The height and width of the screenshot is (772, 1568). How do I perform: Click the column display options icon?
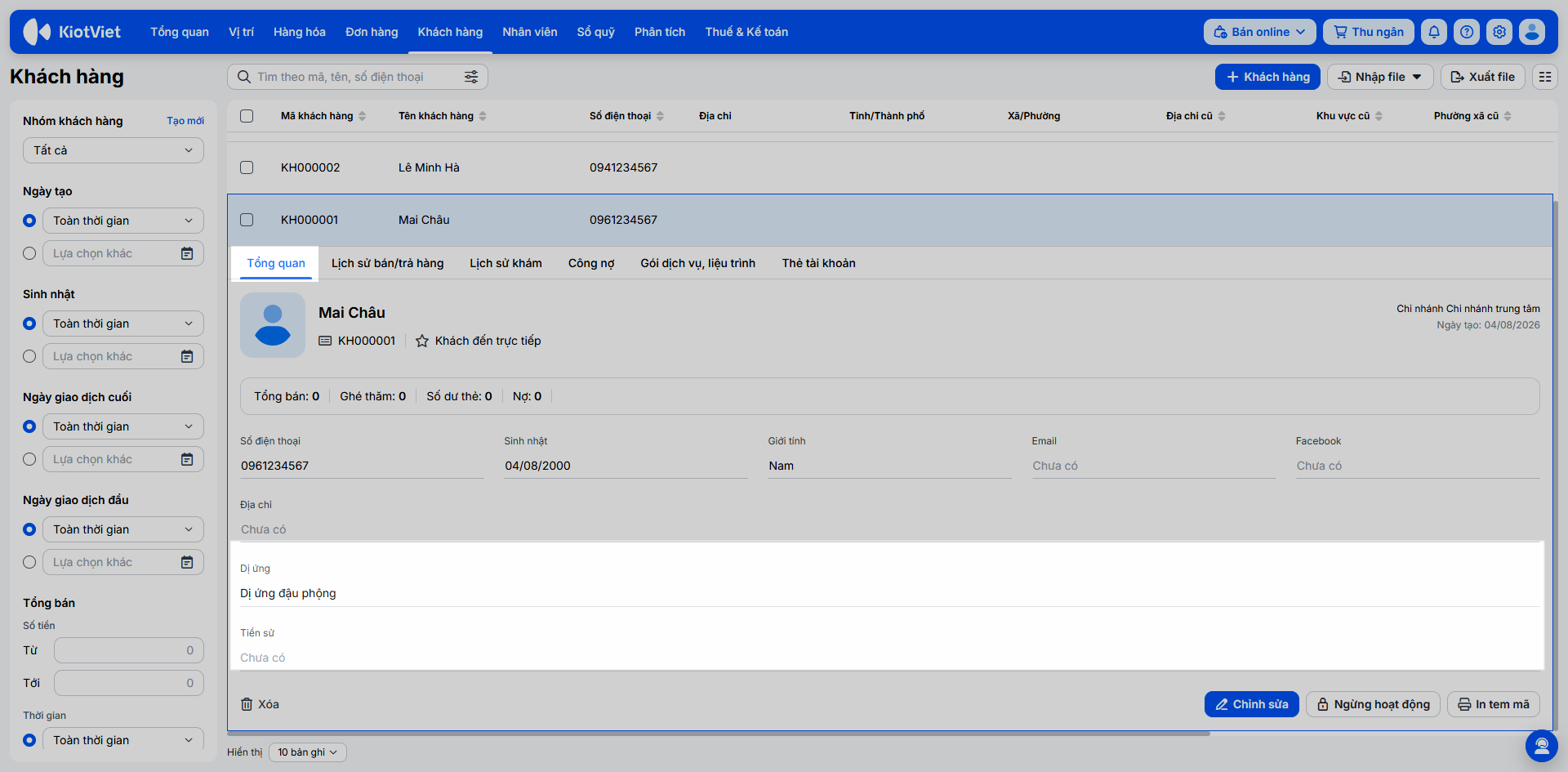click(1545, 77)
